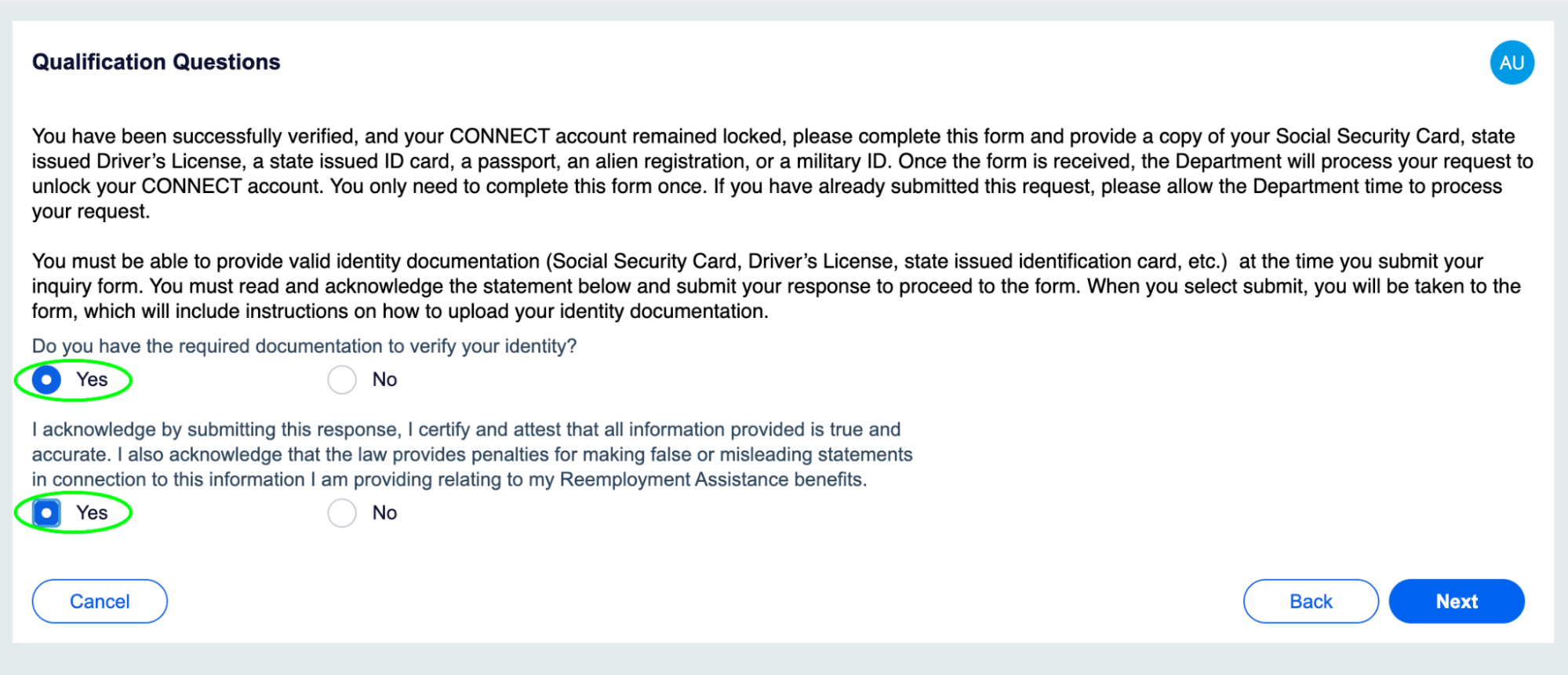Viewport: 1568px width, 675px height.
Task: Click the 'I acknowledge by submitting' statement text
Action: point(471,454)
